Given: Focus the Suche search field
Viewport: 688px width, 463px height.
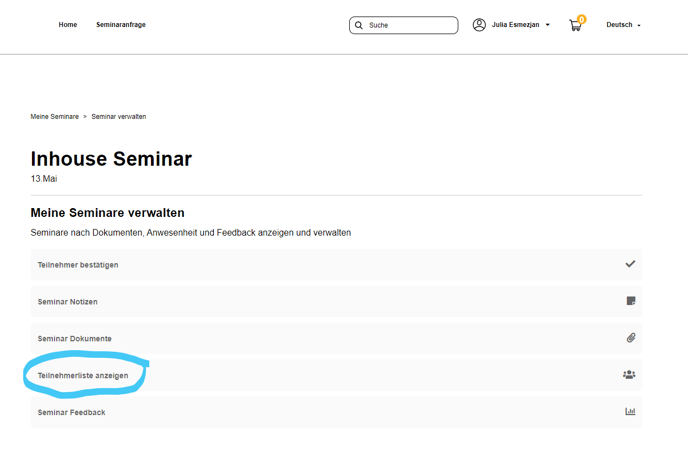Looking at the screenshot, I should [x=410, y=25].
